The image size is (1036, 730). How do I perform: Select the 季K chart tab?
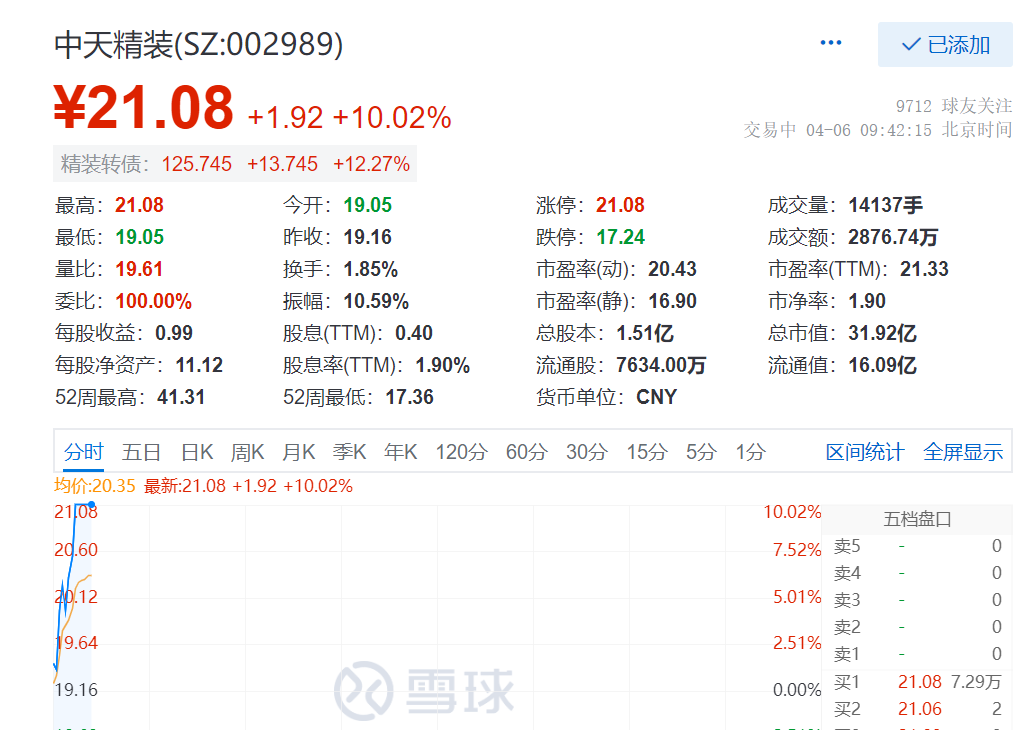(x=349, y=452)
